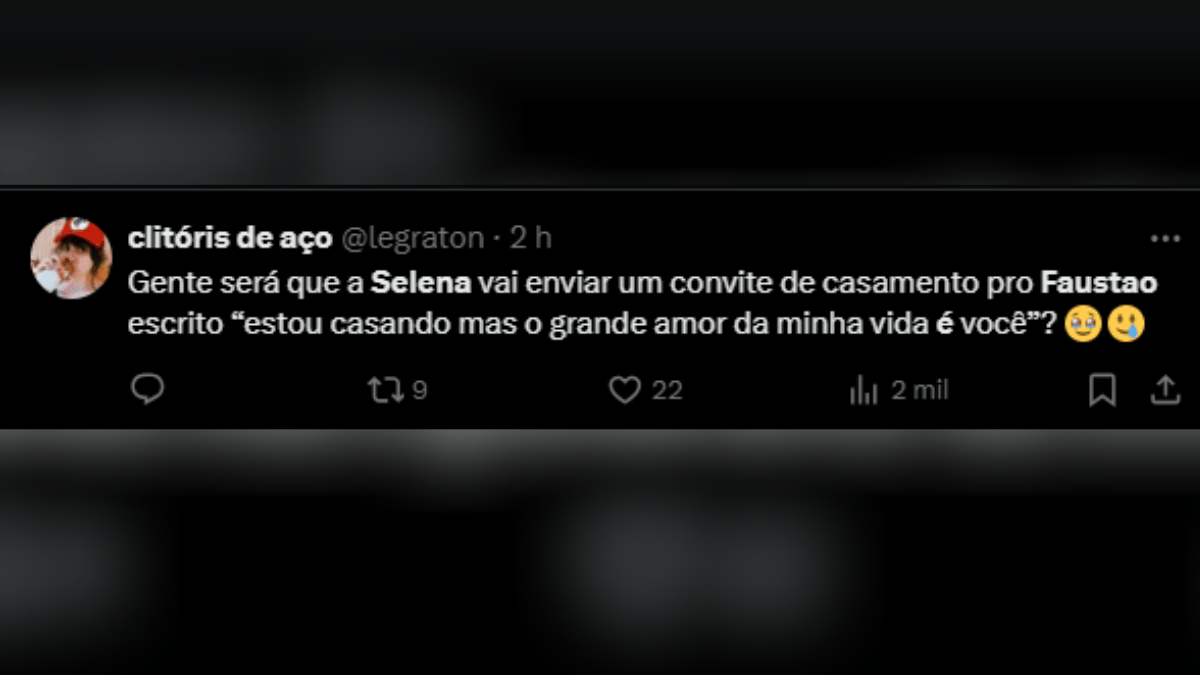This screenshot has height=675, width=1200.
Task: Open the tweet by clicking its text body
Action: (642, 304)
